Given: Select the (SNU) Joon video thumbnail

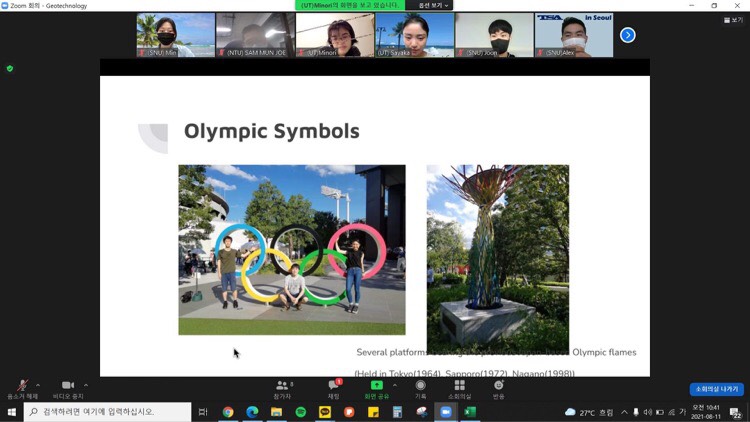Looking at the screenshot, I should point(494,35).
